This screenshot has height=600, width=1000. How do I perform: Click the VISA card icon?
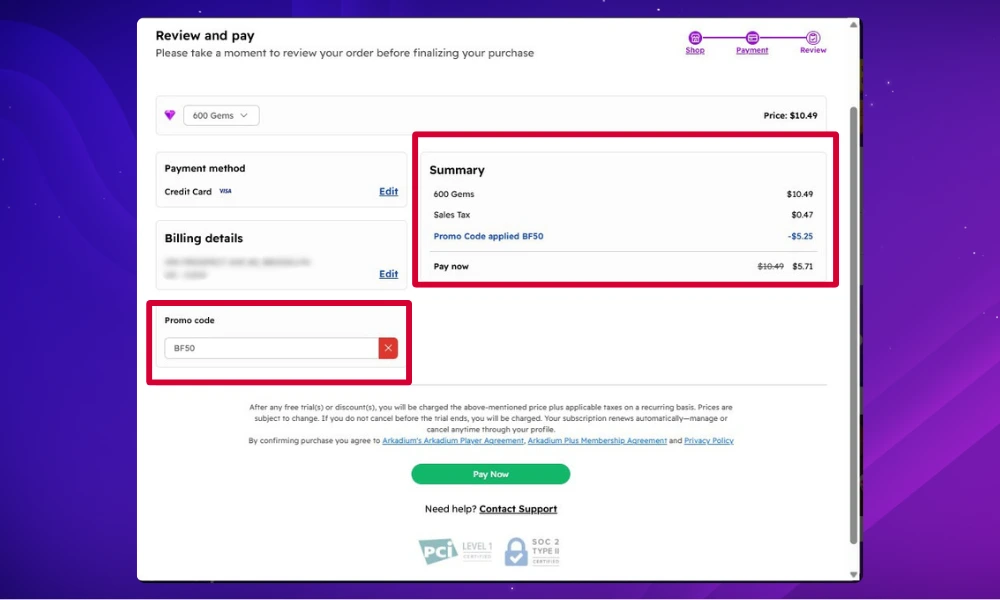click(225, 191)
